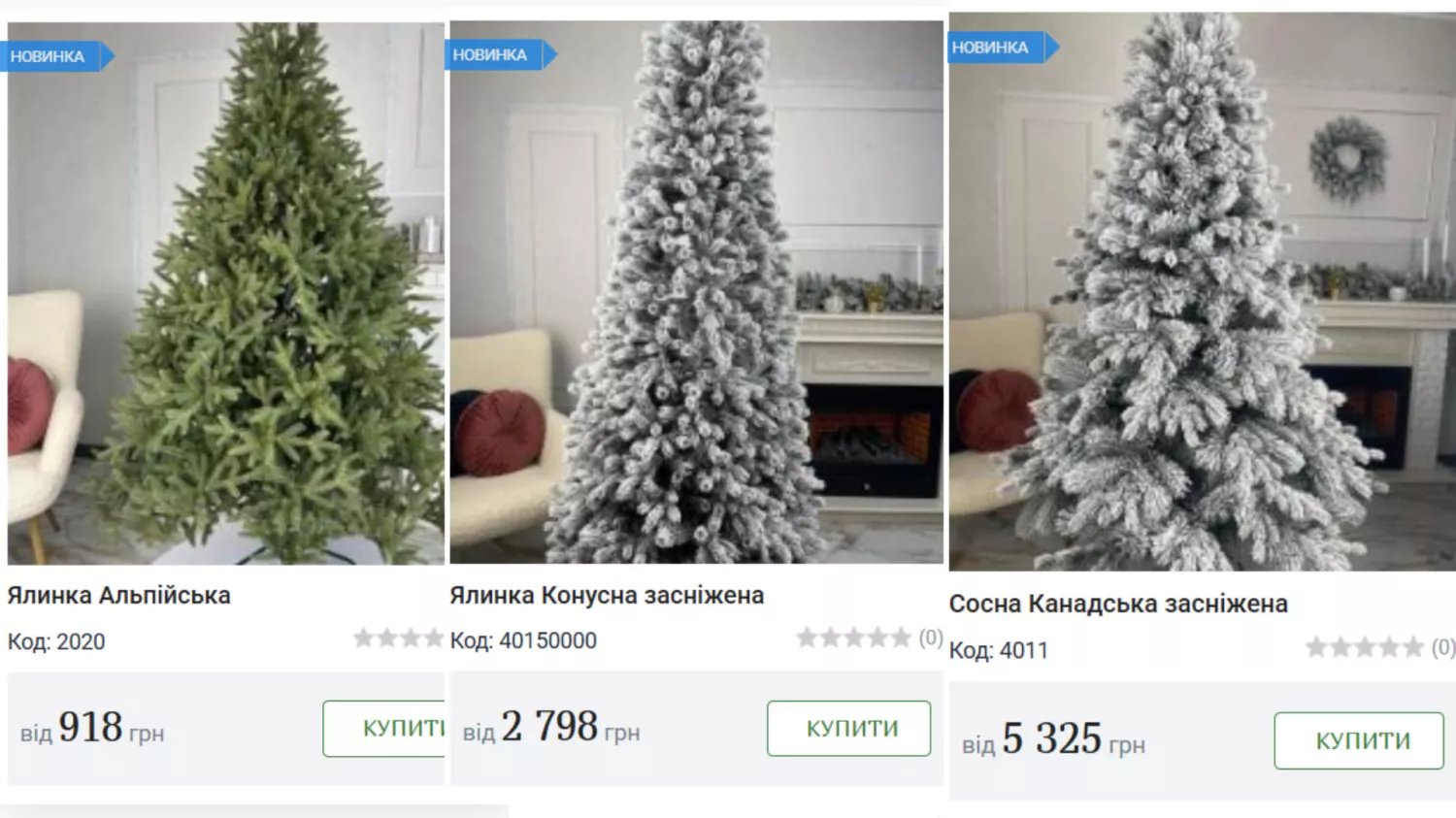Viewport: 1456px width, 818px height.
Task: Open Сосна Канадська засніжена title link
Action: click(x=1118, y=604)
